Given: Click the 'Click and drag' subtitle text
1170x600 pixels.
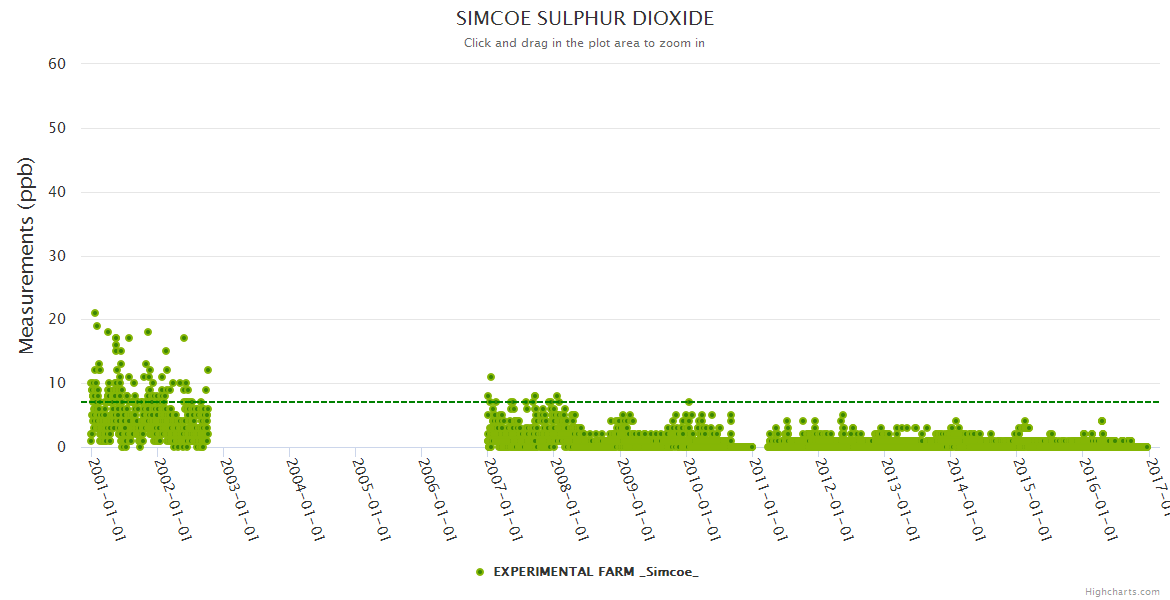Looking at the screenshot, I should point(585,43).
